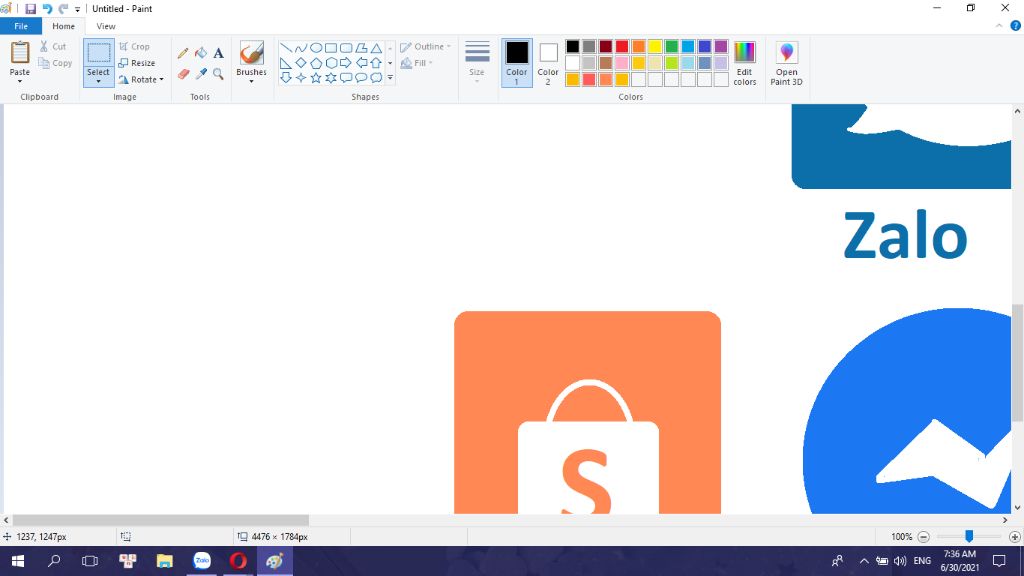This screenshot has height=576, width=1024.
Task: Open Customize Quick Access Toolbar arrow
Action: 77,9
